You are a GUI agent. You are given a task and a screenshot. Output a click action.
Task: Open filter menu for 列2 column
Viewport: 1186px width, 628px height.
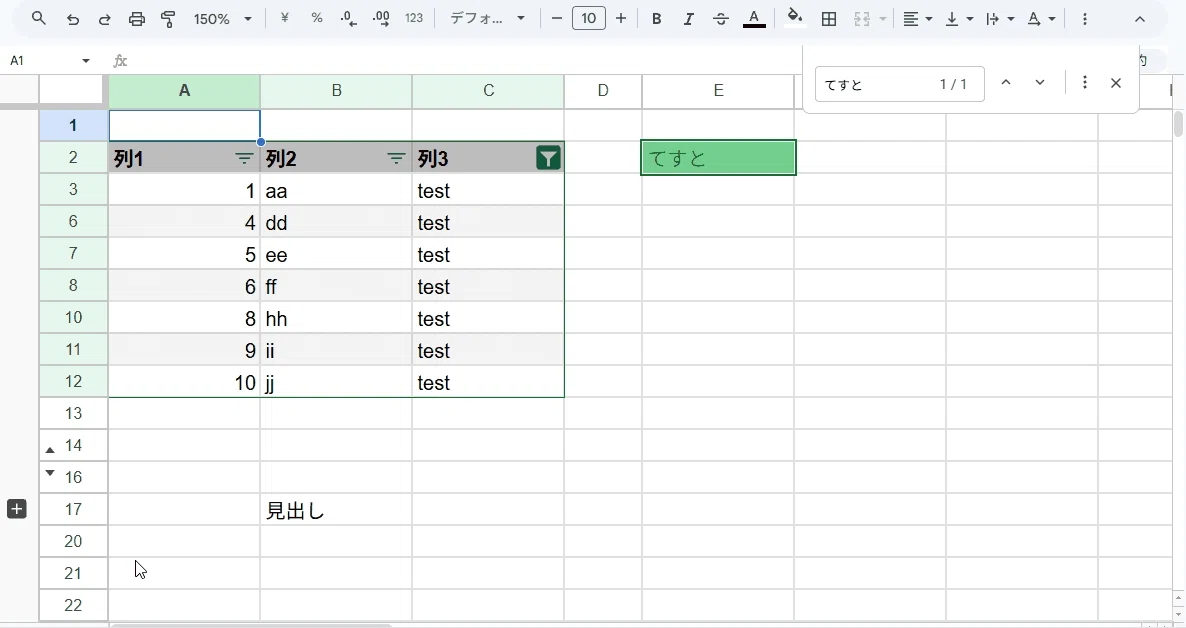click(x=396, y=158)
